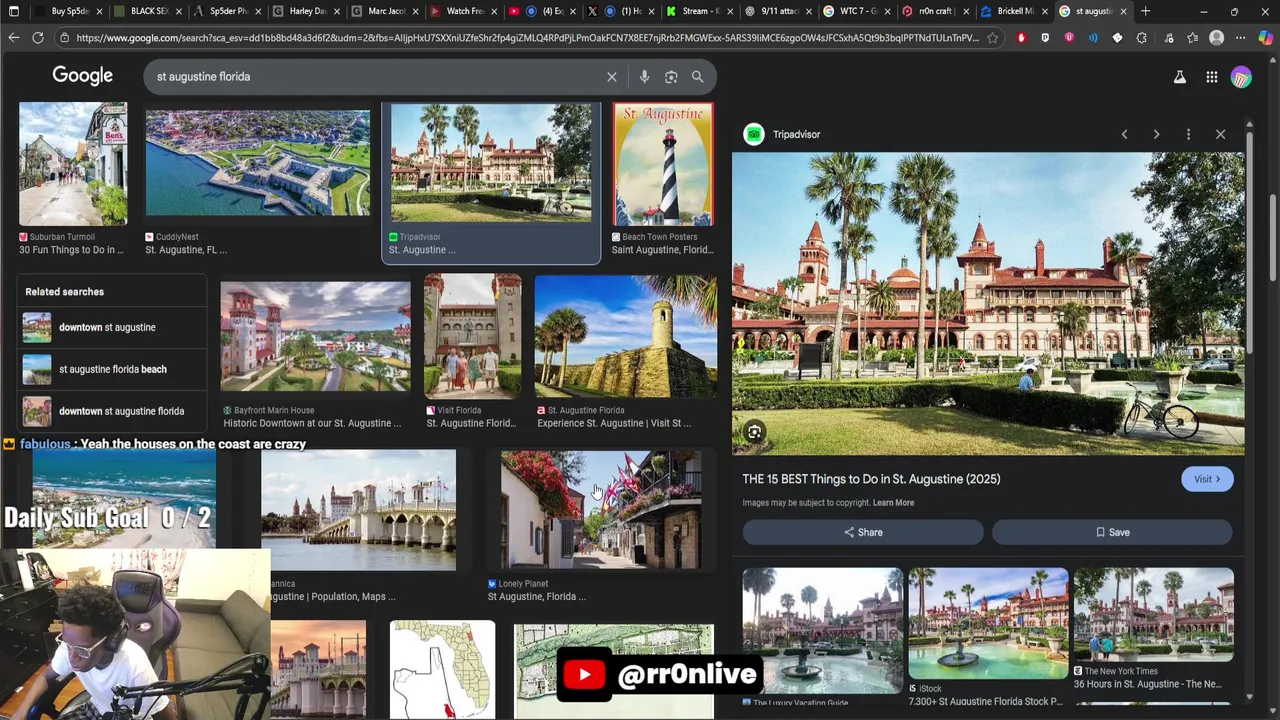Screen dimensions: 1280x720
Task: Open the Bayfront Marin House downtown thumbnail
Action: [315, 337]
